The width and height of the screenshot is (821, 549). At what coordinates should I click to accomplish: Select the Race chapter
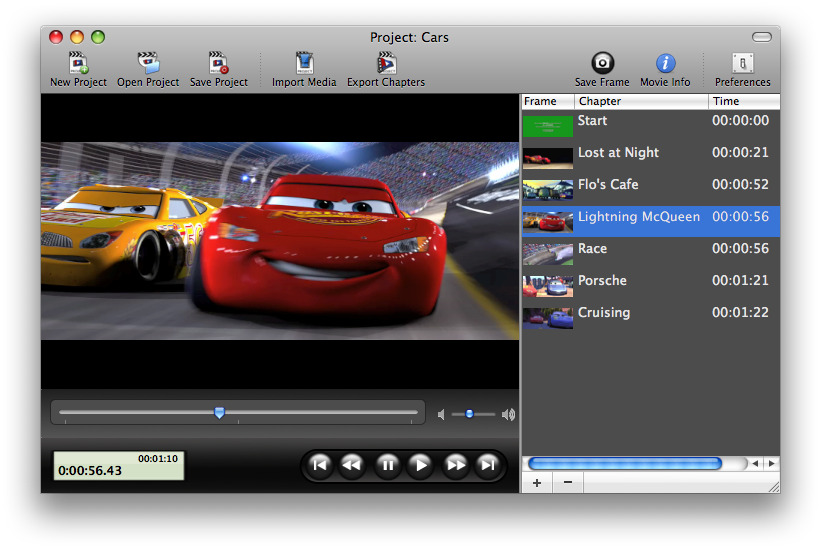pyautogui.click(x=650, y=253)
